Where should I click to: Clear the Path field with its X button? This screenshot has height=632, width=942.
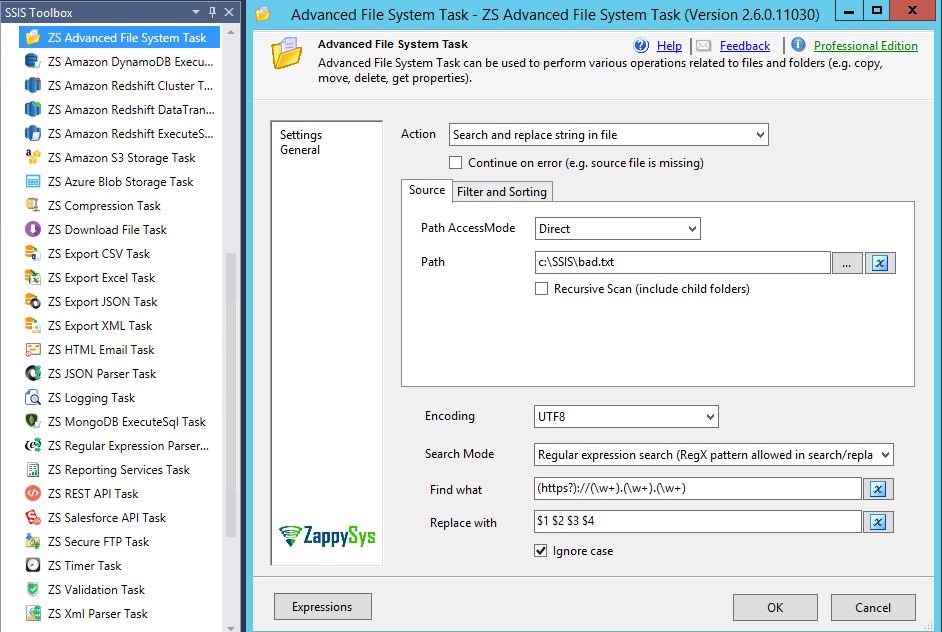(880, 263)
